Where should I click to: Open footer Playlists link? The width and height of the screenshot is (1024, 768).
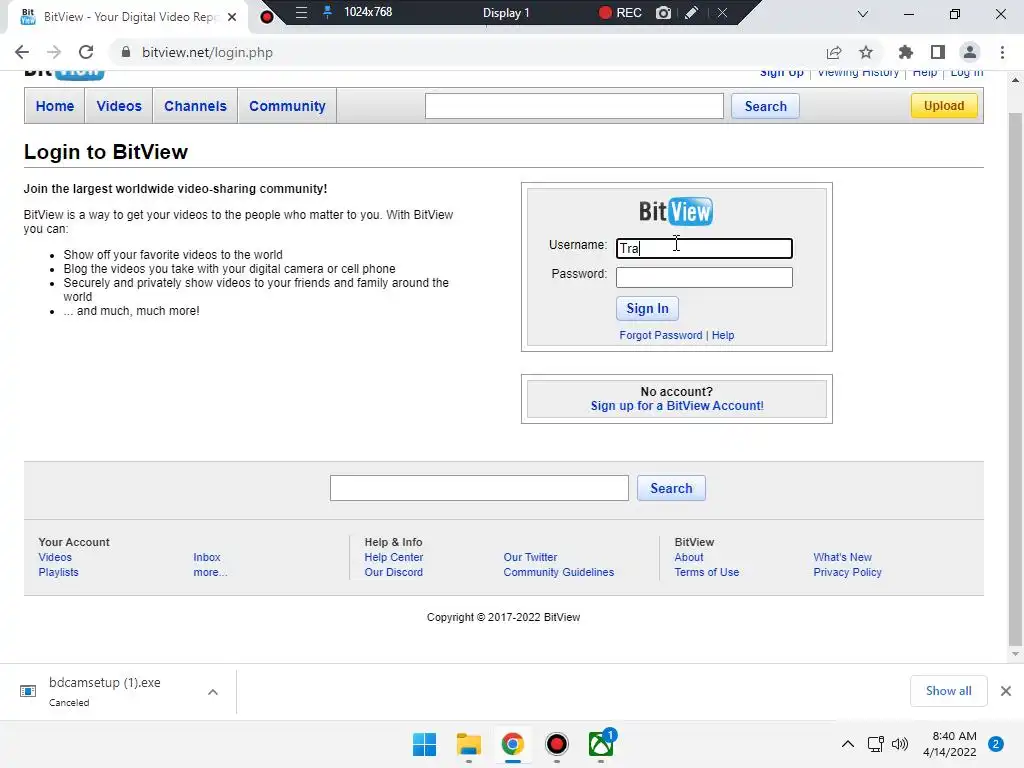pos(58,572)
